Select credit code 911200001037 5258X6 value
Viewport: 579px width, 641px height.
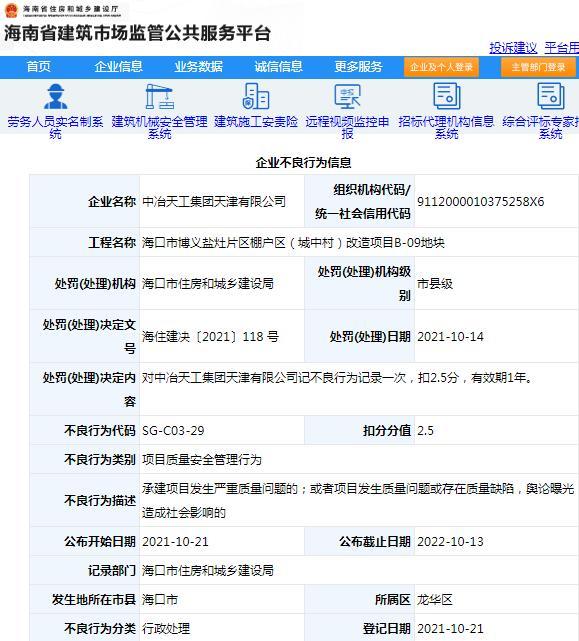[x=480, y=202]
